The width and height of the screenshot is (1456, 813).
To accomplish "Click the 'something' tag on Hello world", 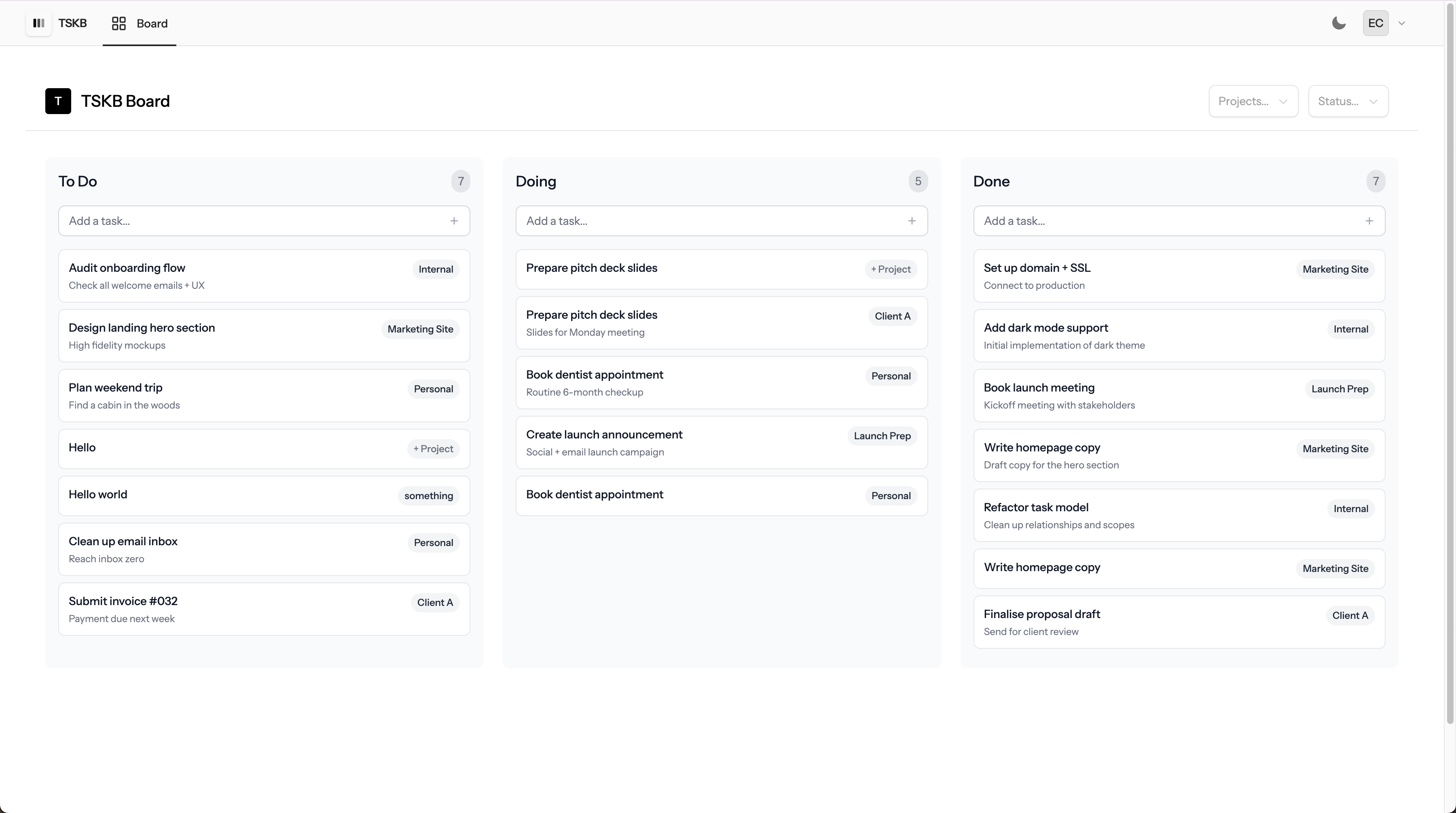I will click(x=428, y=496).
